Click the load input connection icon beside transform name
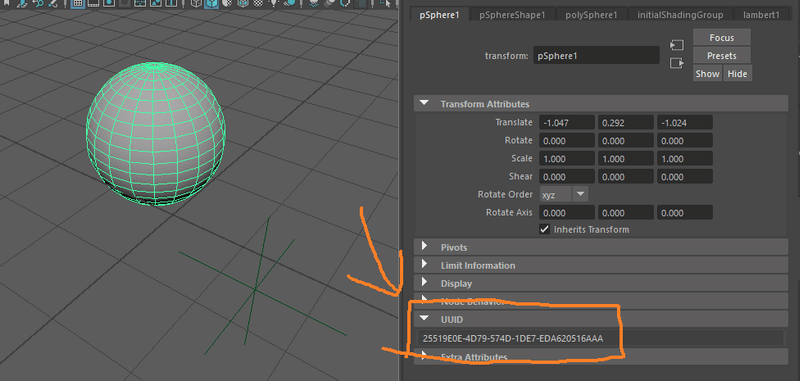 (677, 45)
